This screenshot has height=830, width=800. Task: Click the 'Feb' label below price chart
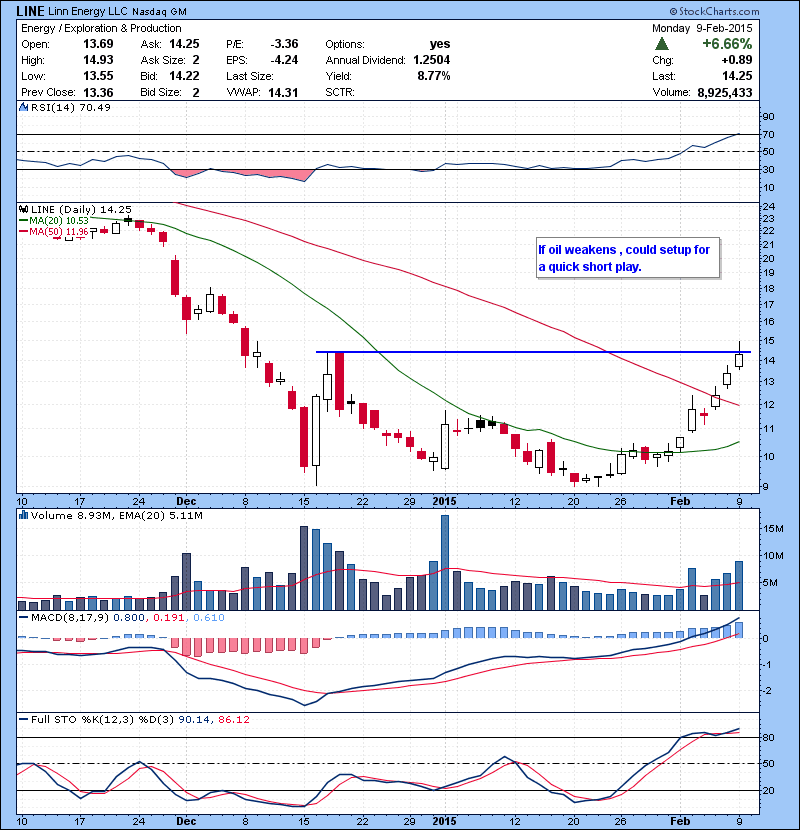point(680,501)
